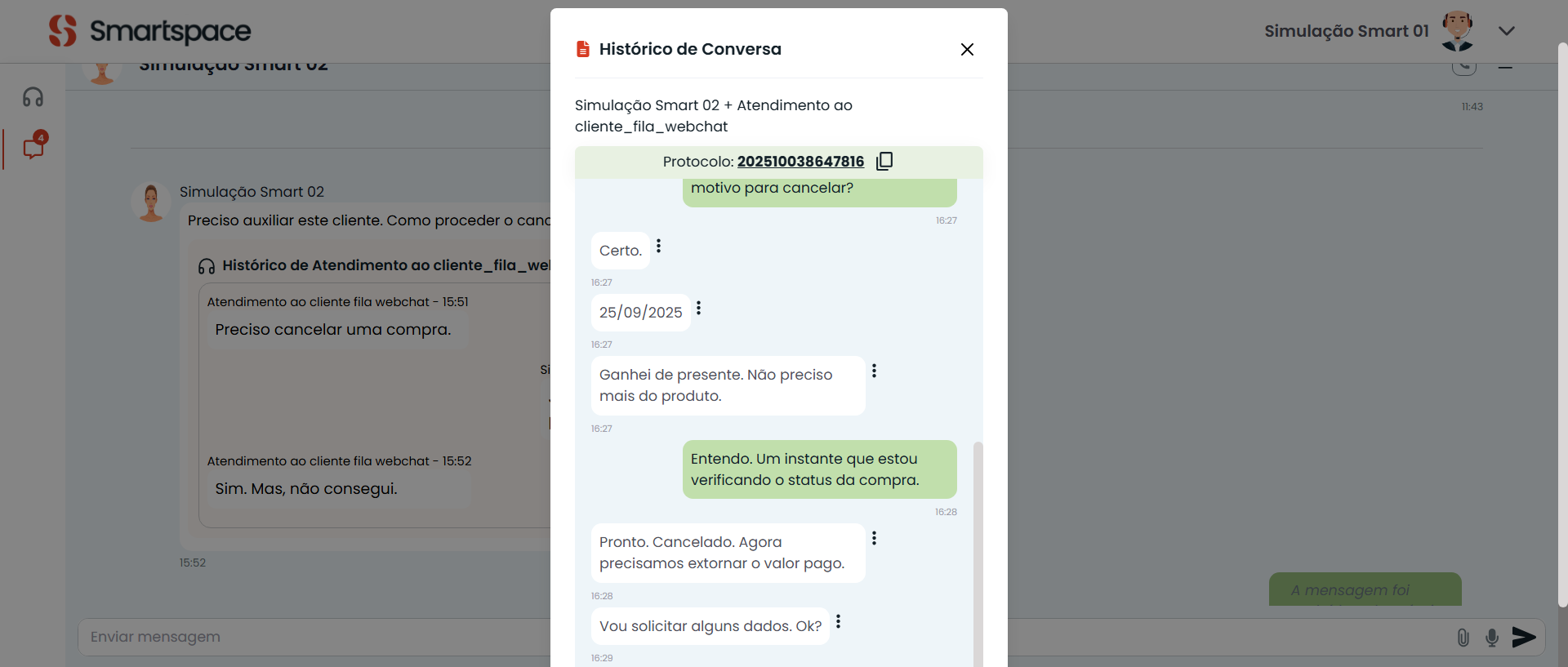Click the Simulação Smart 01 profile avatar
Viewport: 1568px width, 667px height.
point(1457,31)
